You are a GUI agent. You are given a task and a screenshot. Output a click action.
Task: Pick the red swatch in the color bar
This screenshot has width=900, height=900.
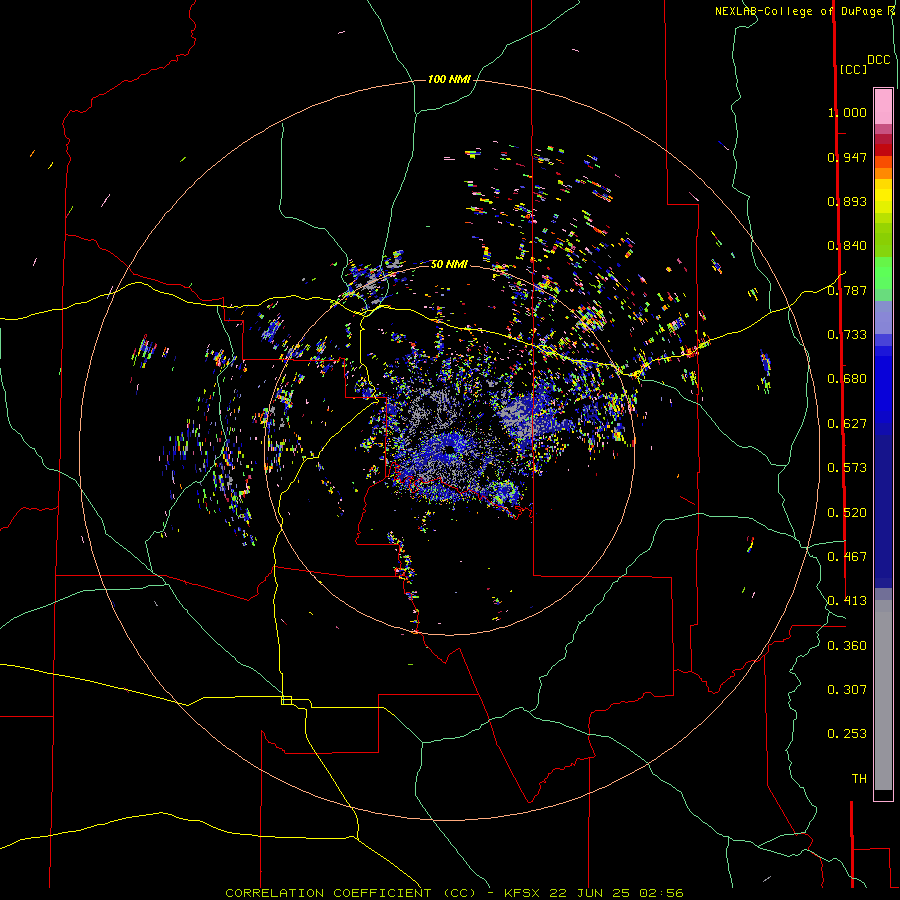pos(883,150)
